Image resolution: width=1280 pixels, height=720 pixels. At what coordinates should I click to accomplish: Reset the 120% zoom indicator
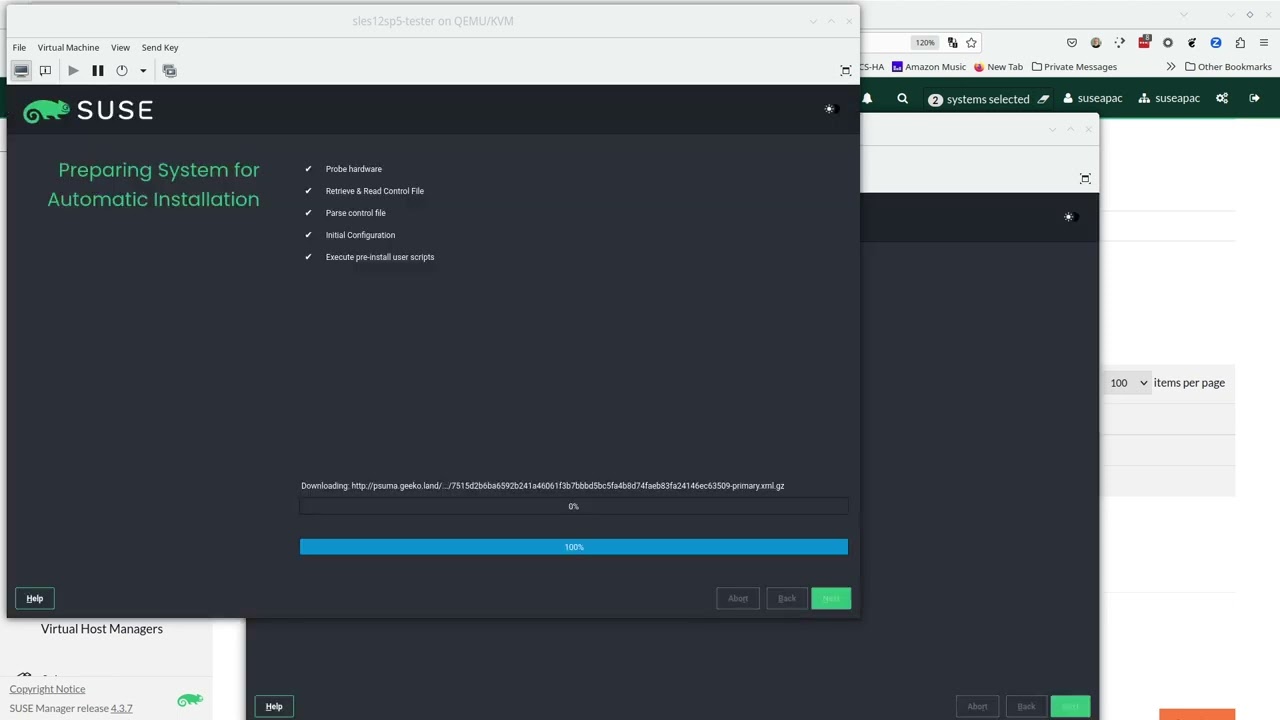point(925,43)
